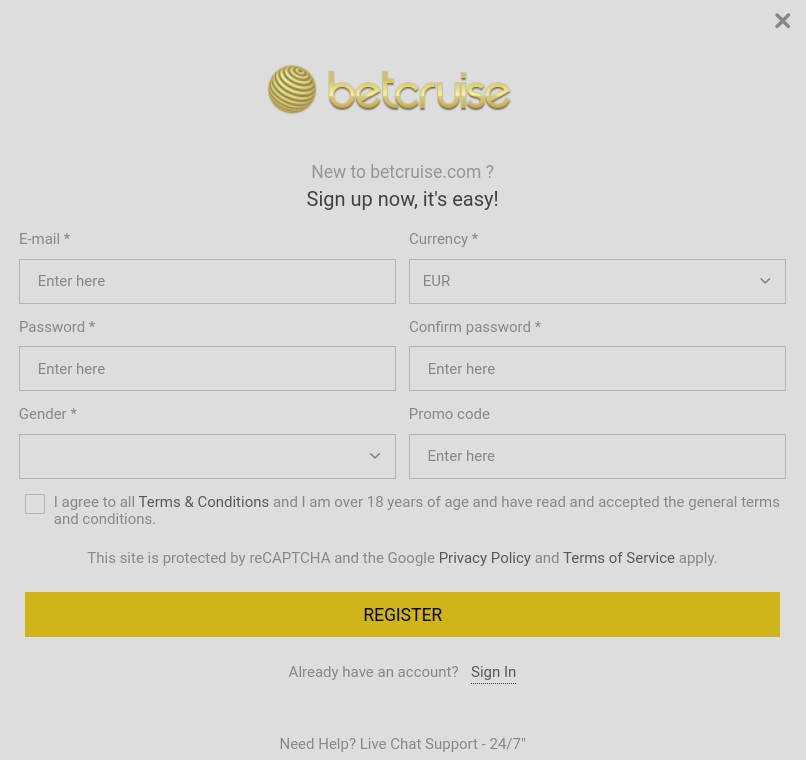Focus the Confirm password input field
This screenshot has height=760, width=806.
point(597,368)
